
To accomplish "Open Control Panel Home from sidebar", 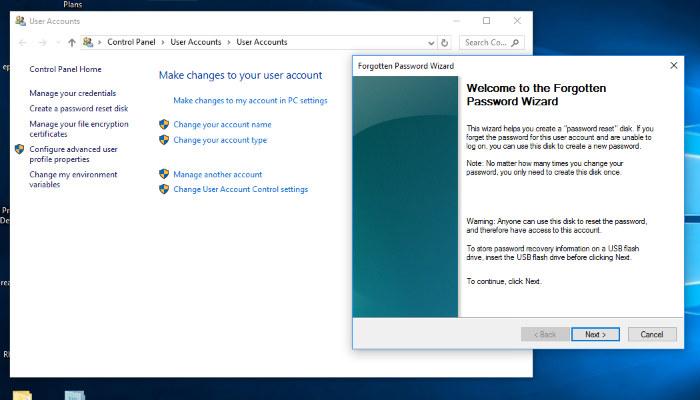I will point(65,69).
